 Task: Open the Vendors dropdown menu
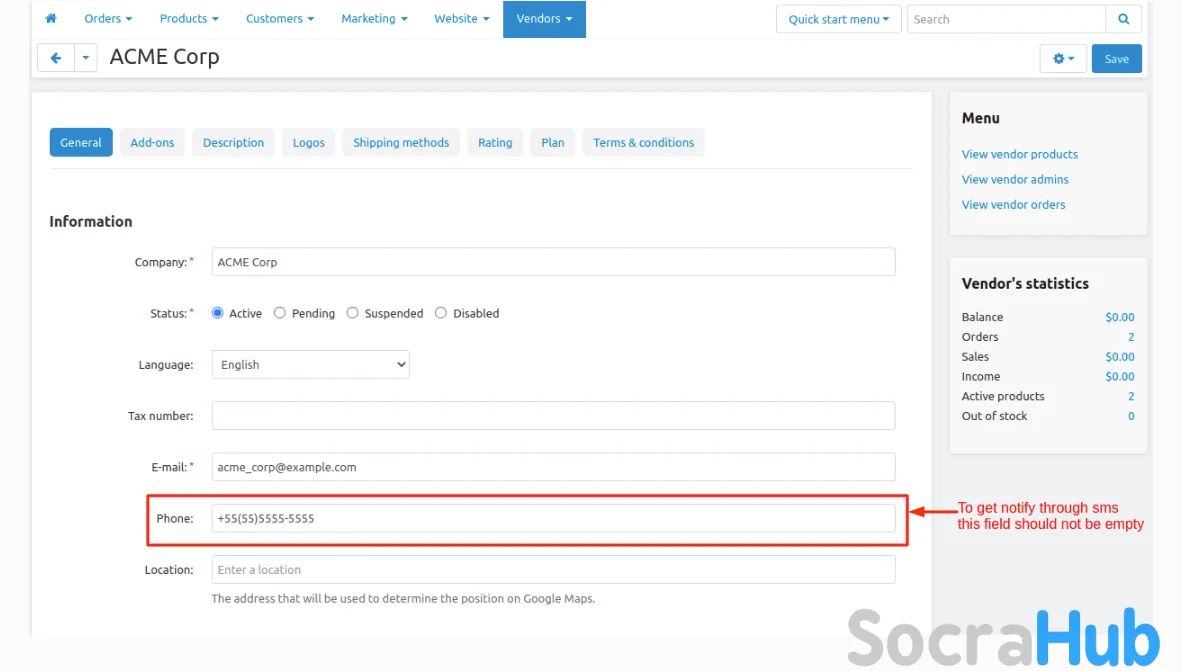(544, 19)
